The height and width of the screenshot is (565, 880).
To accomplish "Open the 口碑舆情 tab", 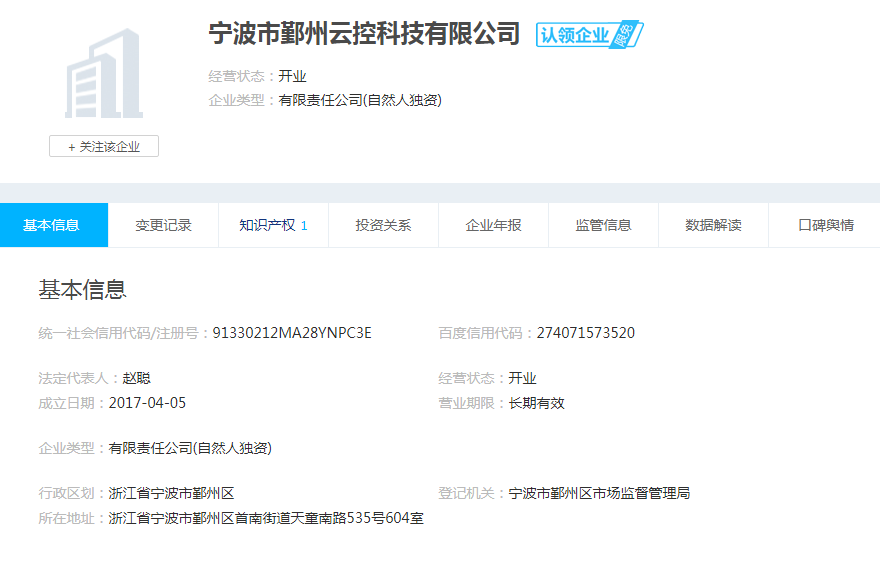I will click(825, 225).
